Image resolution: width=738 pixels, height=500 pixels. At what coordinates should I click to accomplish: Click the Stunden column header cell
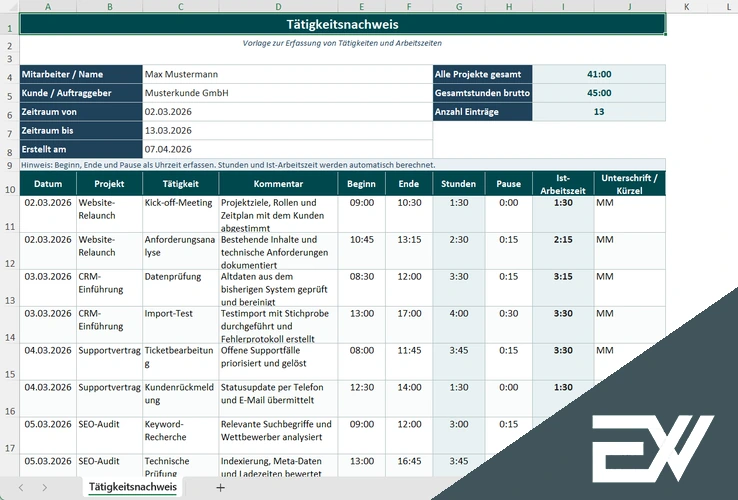point(458,184)
